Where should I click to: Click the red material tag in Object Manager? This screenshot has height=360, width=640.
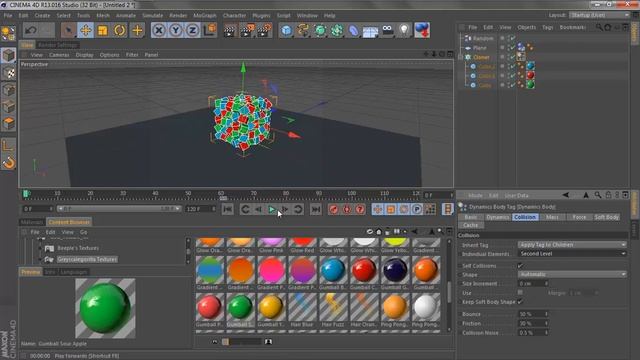tap(530, 76)
